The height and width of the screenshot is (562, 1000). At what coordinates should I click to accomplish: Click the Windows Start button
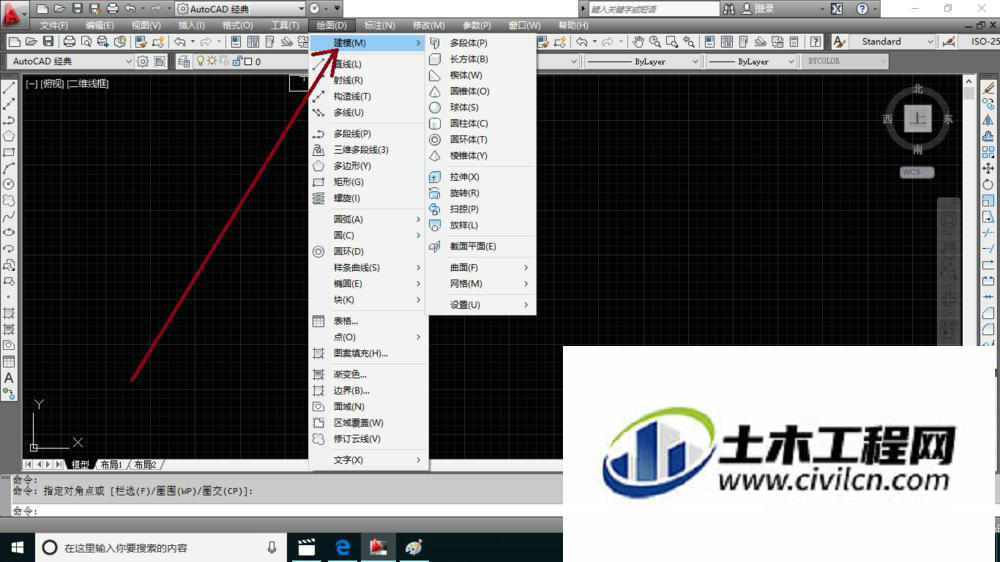tap(17, 547)
